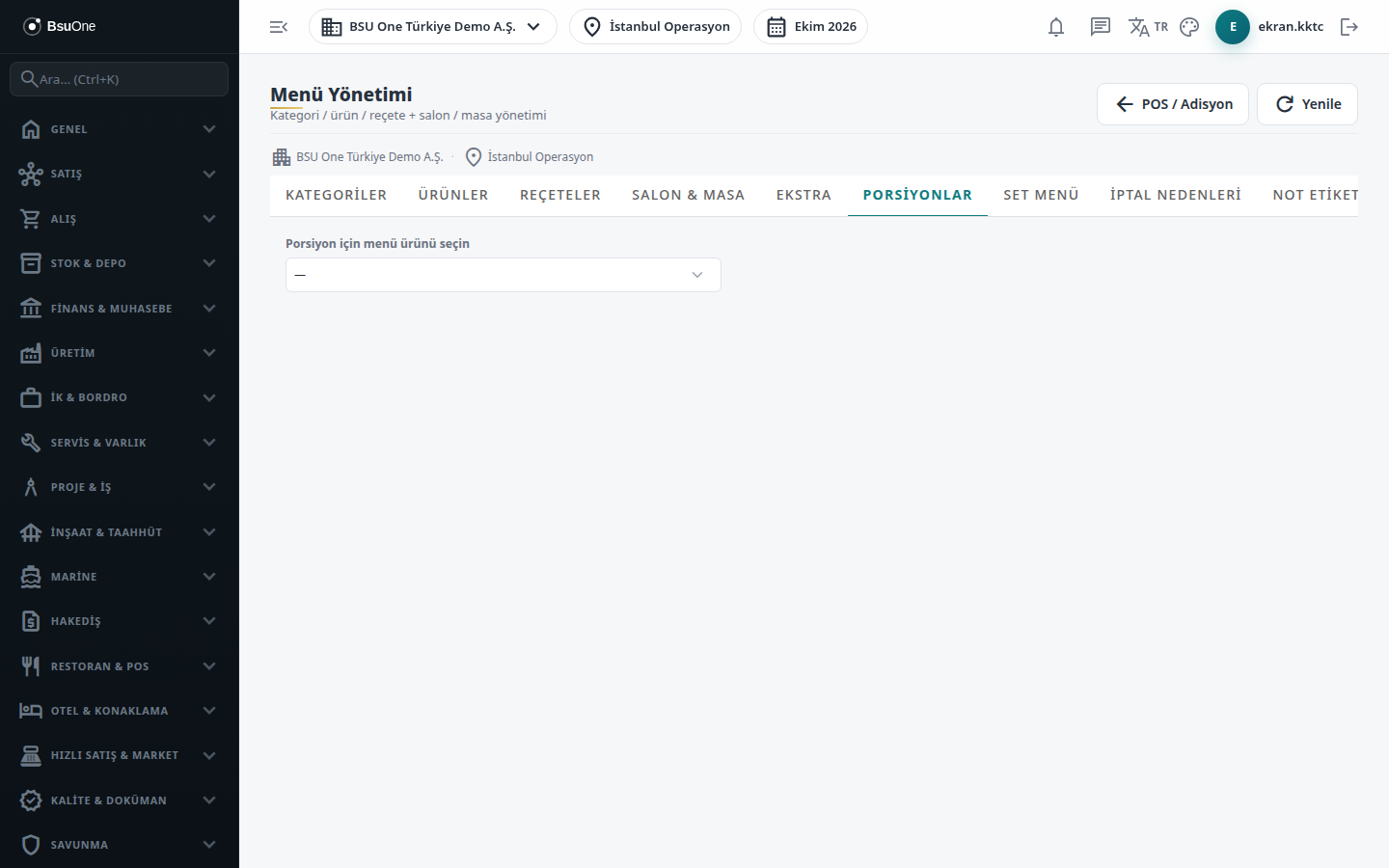Open the company selector BSU One Türkiye Demo A.Ş.
This screenshot has height=868, width=1389.
433,27
